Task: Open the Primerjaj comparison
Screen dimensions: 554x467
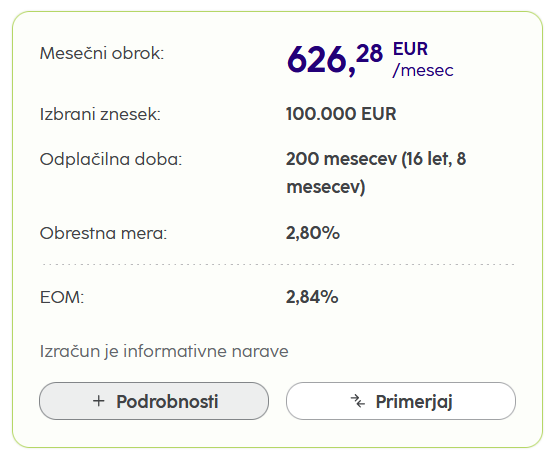Action: [x=401, y=401]
